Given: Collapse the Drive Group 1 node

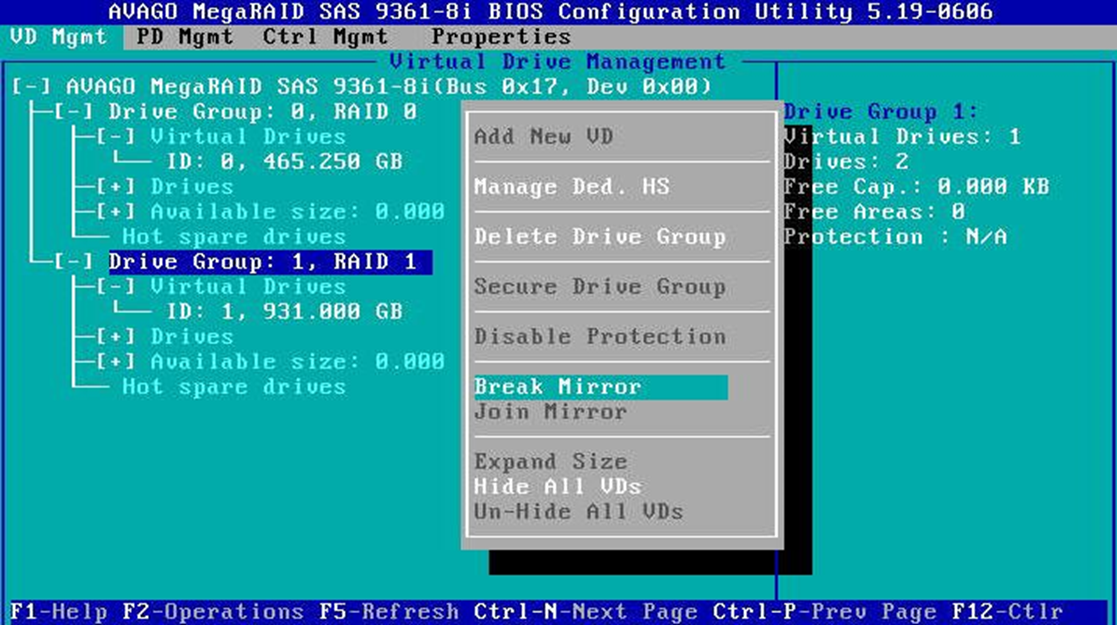Looking at the screenshot, I should (x=73, y=262).
